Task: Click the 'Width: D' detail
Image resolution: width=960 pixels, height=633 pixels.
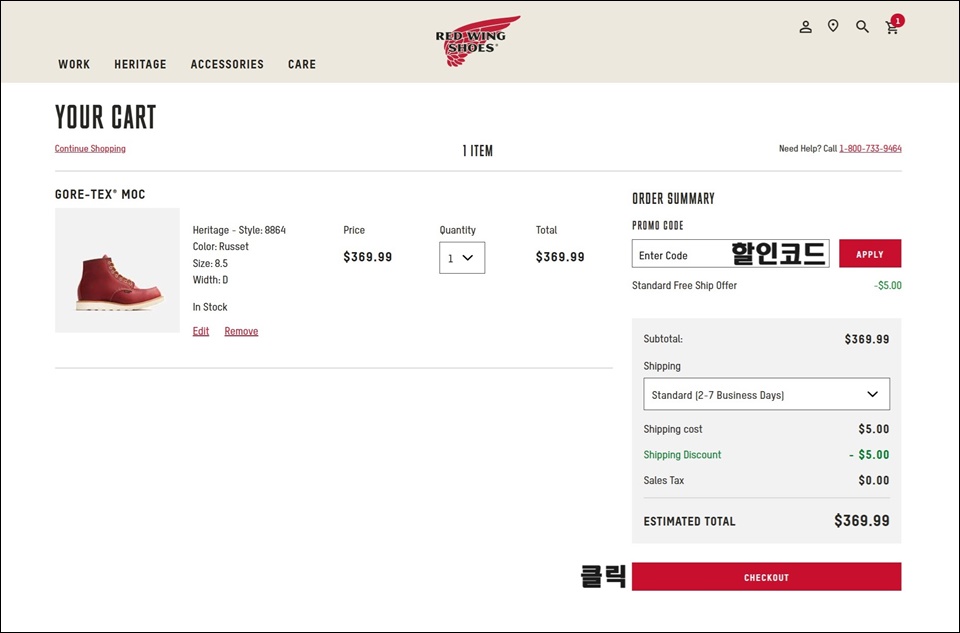Action: pos(211,280)
